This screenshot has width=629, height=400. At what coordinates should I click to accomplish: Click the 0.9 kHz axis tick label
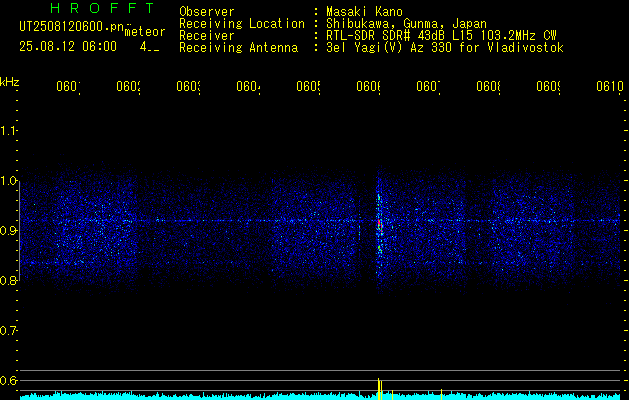click(8, 231)
